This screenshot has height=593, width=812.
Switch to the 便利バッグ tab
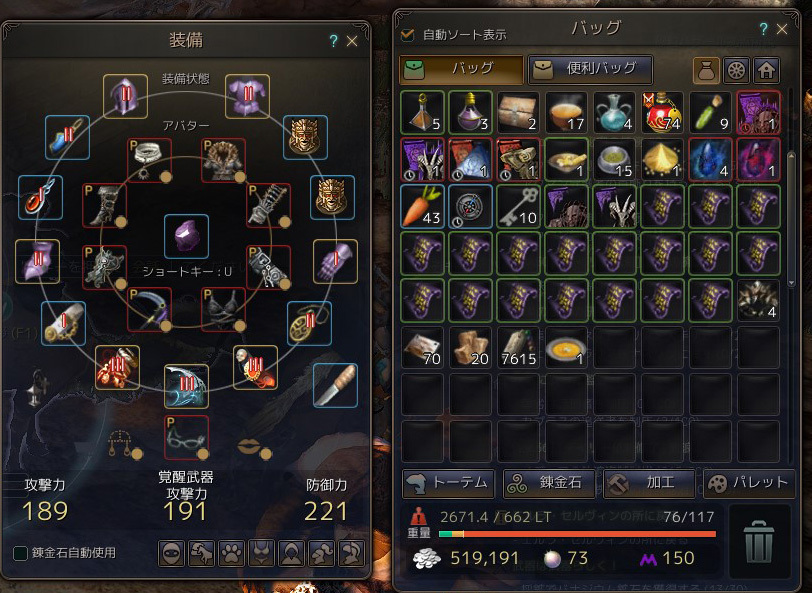pos(590,69)
